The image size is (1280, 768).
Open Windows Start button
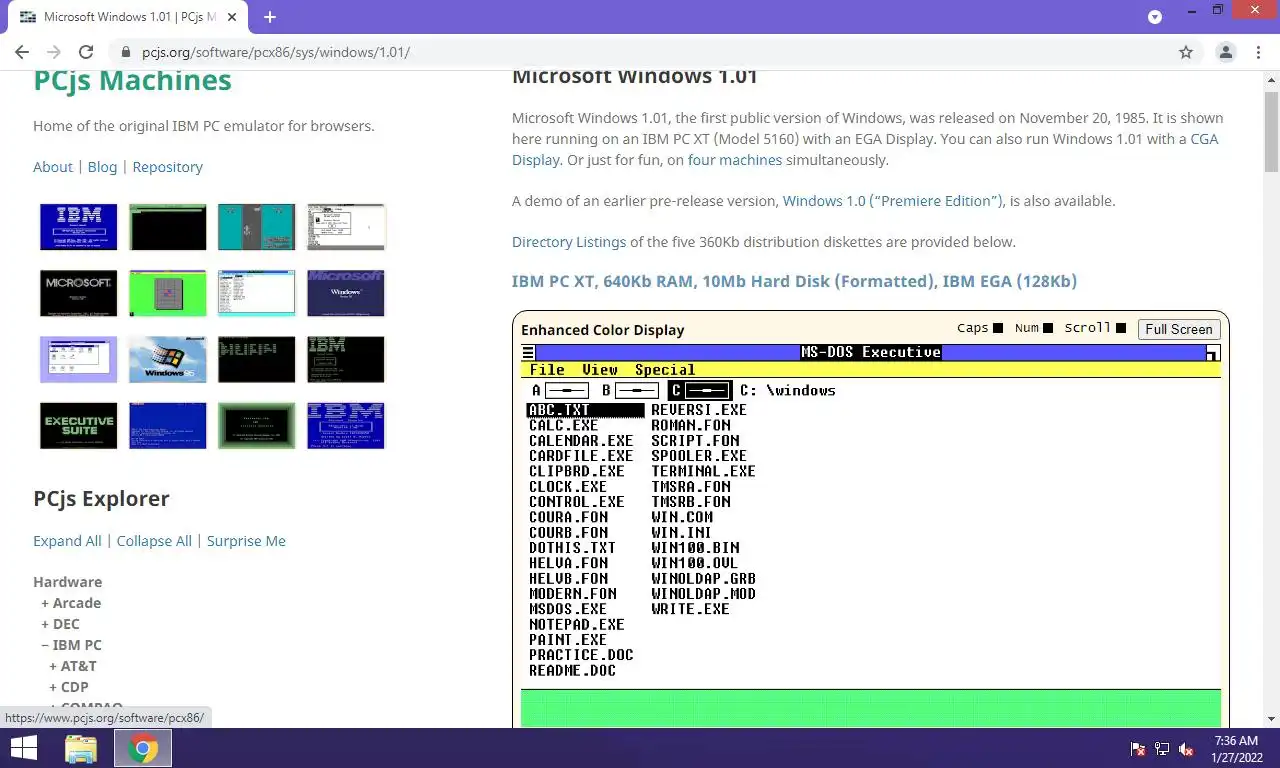23,748
